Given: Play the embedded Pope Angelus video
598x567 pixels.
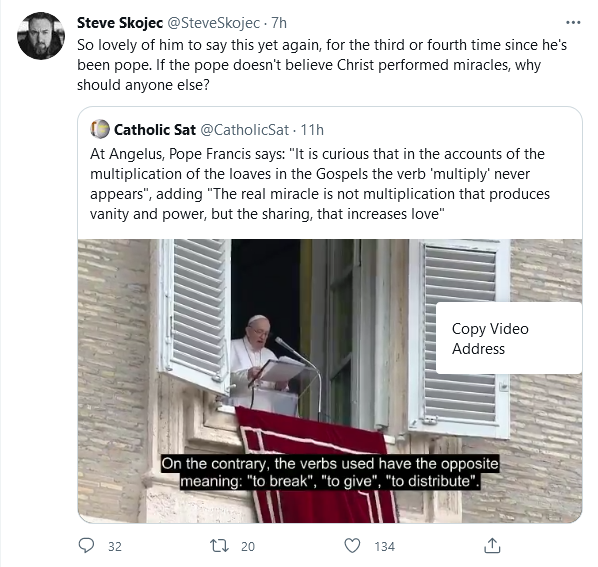Looking at the screenshot, I should point(330,381).
